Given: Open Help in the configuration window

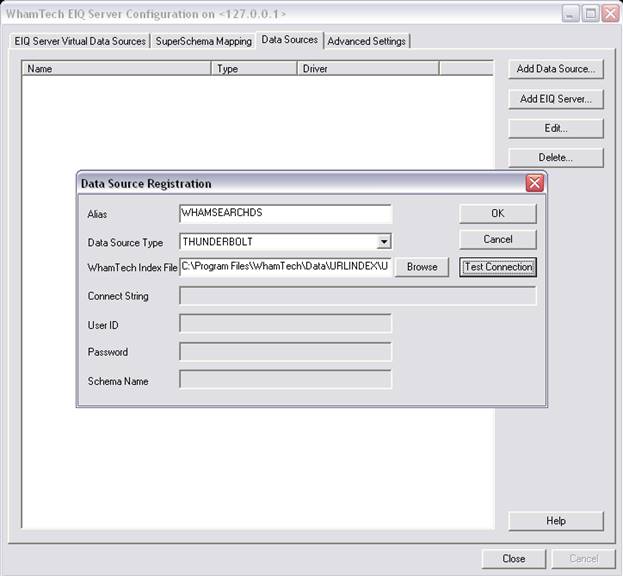Looking at the screenshot, I should point(556,521).
